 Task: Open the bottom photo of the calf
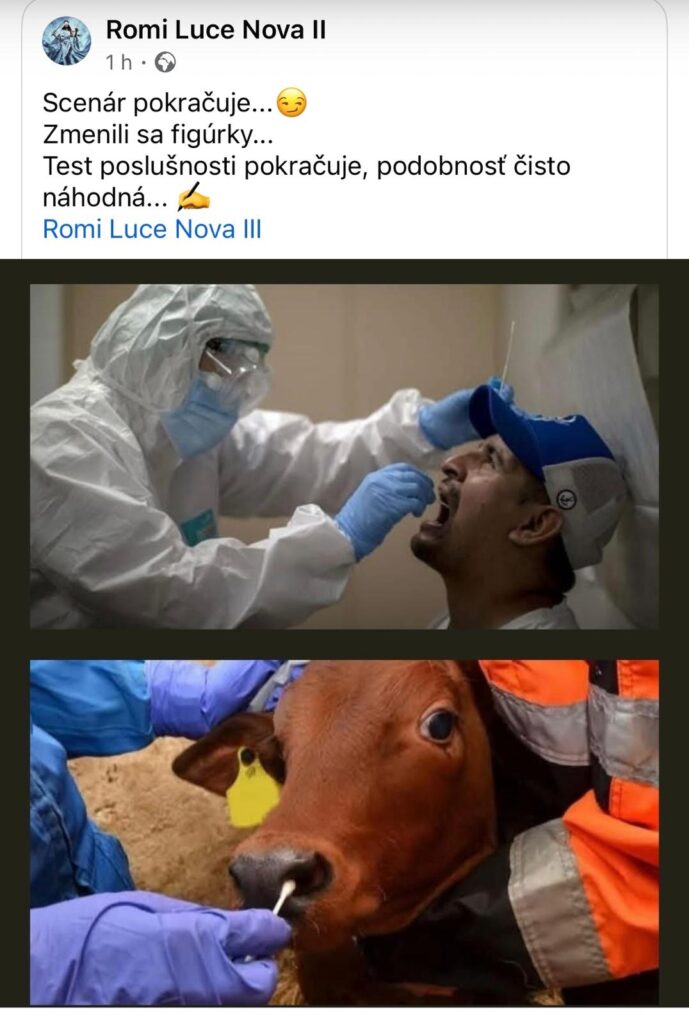[344, 833]
